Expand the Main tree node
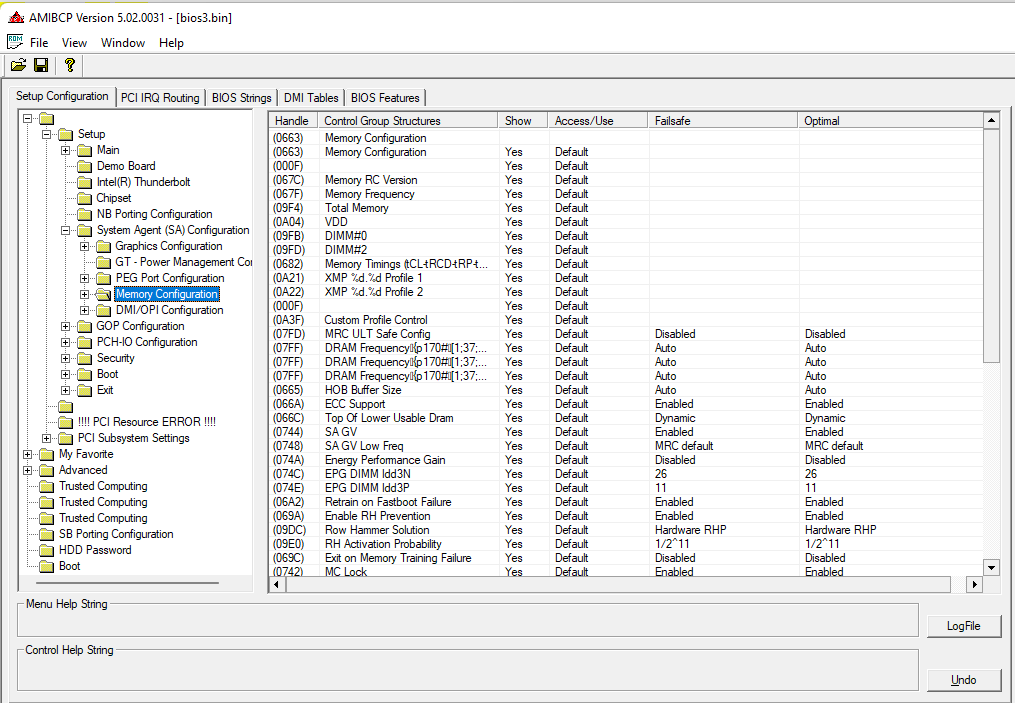This screenshot has width=1015, height=703. pos(65,150)
